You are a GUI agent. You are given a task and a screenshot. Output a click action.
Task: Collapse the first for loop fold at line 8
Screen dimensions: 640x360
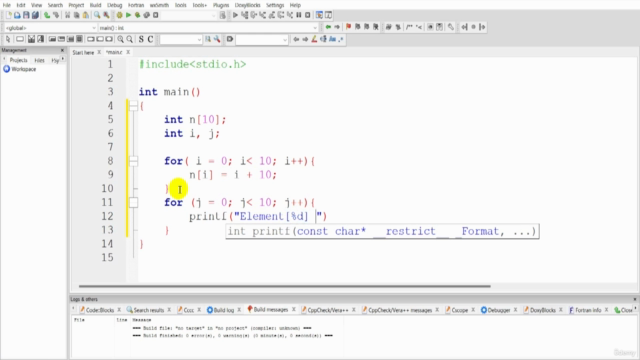(133, 161)
